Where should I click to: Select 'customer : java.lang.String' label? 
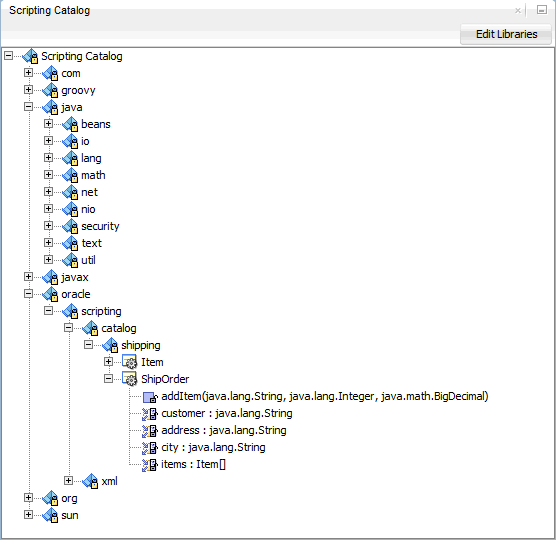(227, 413)
